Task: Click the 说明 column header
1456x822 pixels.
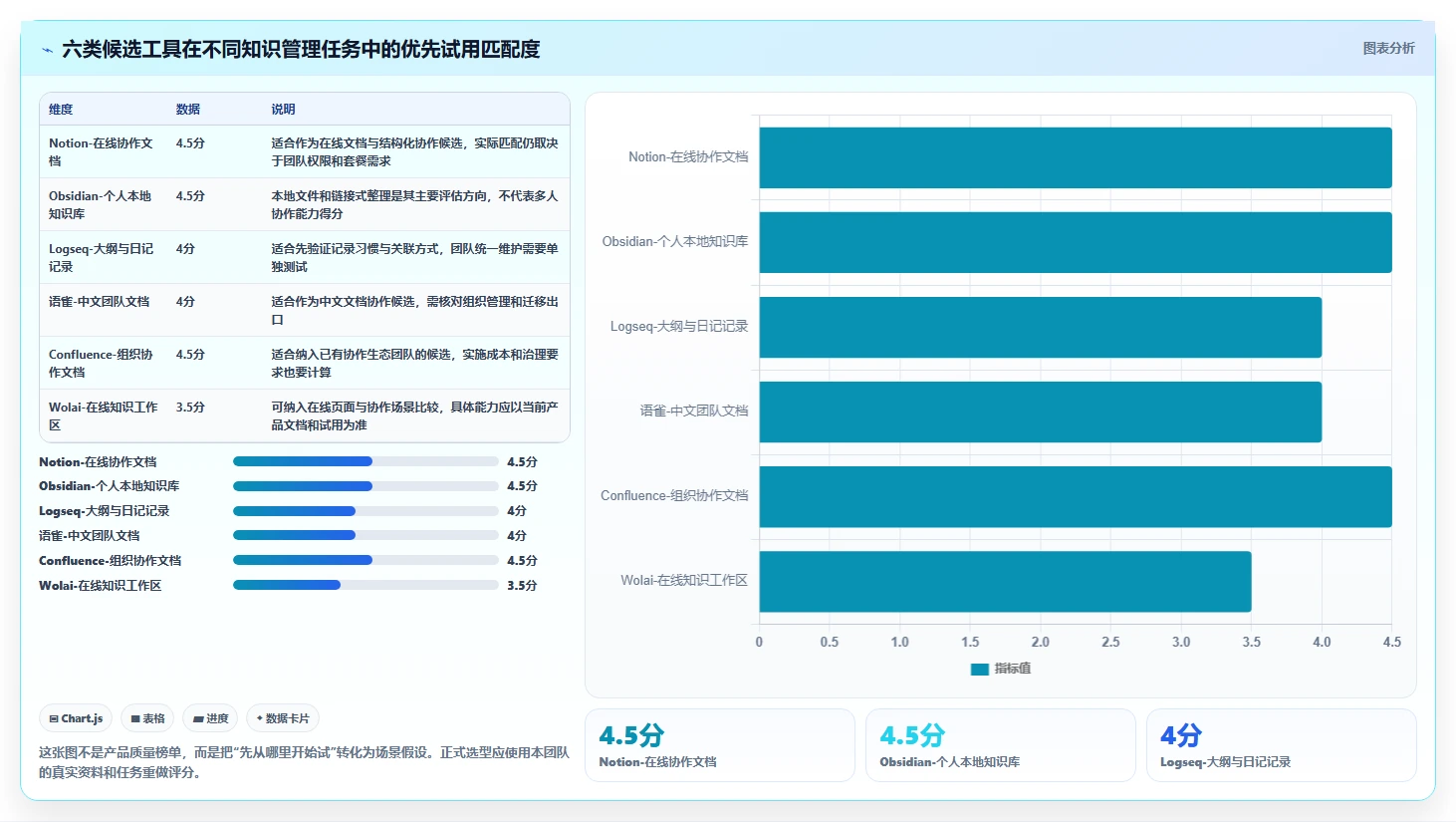Action: click(x=284, y=110)
